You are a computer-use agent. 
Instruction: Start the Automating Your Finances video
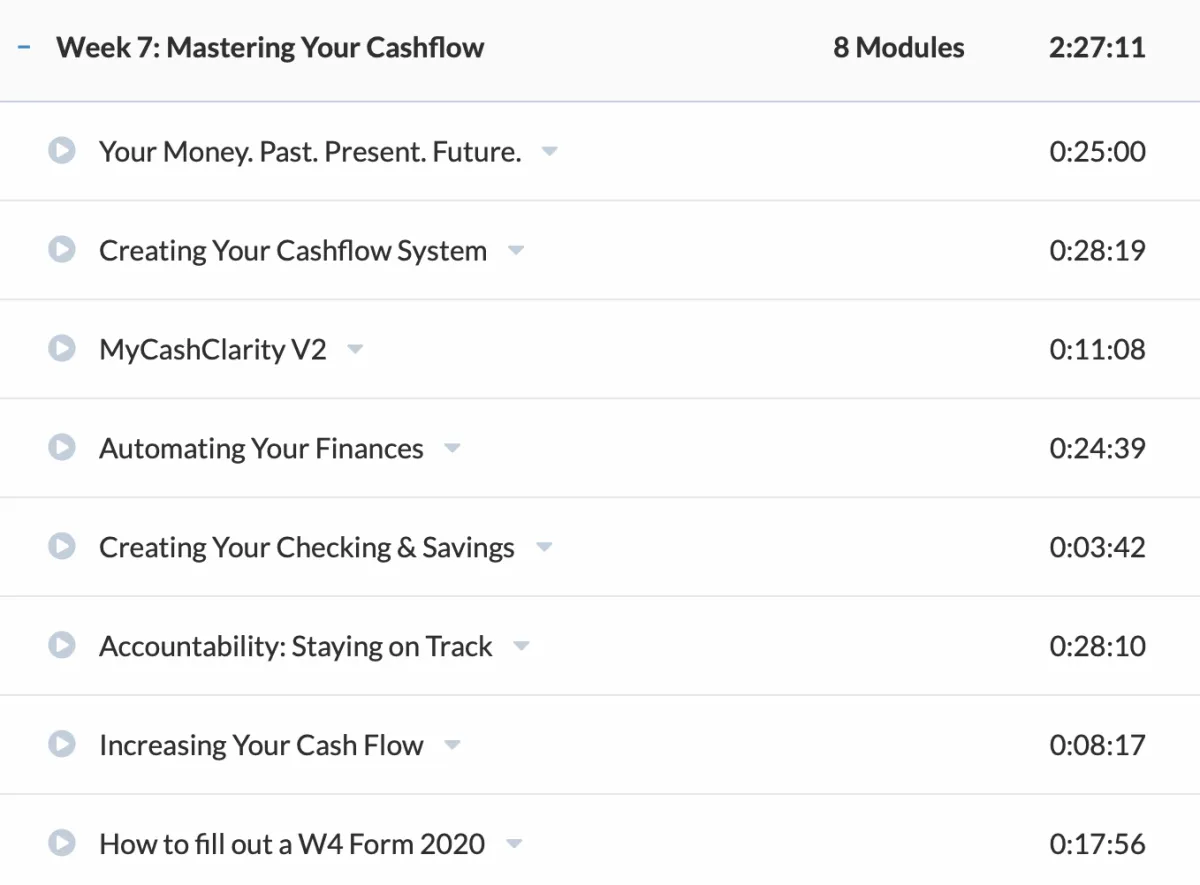coord(62,448)
